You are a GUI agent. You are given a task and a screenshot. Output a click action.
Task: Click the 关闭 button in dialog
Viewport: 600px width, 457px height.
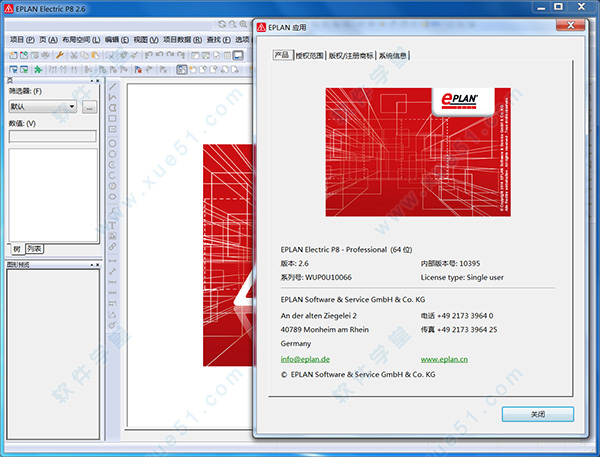pos(537,414)
